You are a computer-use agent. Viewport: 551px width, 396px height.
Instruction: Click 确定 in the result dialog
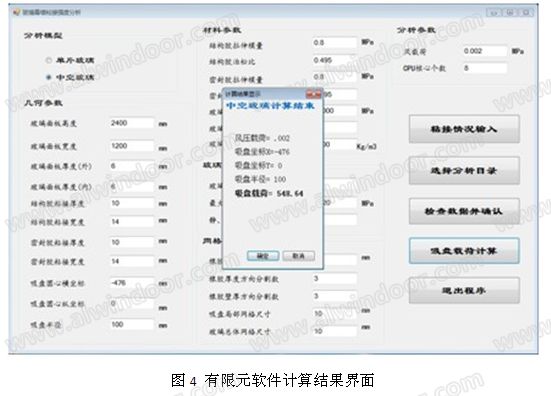263,256
